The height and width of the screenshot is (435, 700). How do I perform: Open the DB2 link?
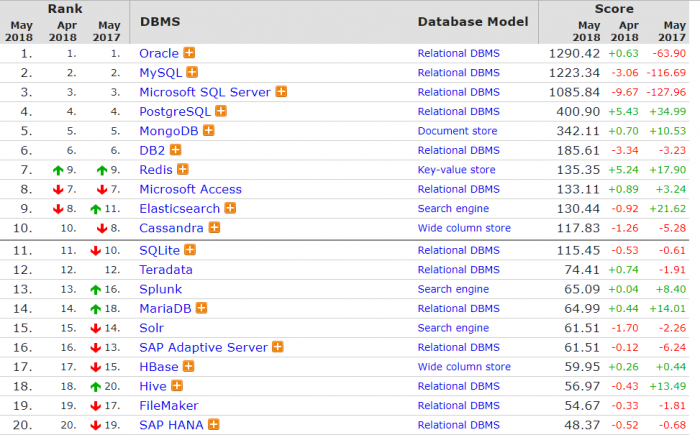coord(152,151)
